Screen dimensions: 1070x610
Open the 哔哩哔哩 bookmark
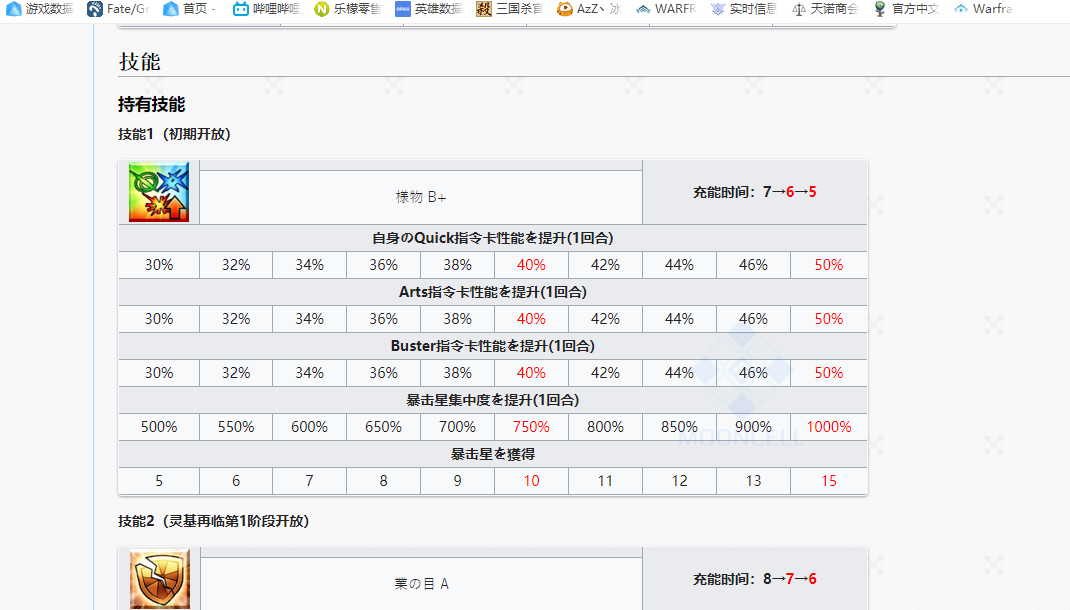(x=266, y=9)
